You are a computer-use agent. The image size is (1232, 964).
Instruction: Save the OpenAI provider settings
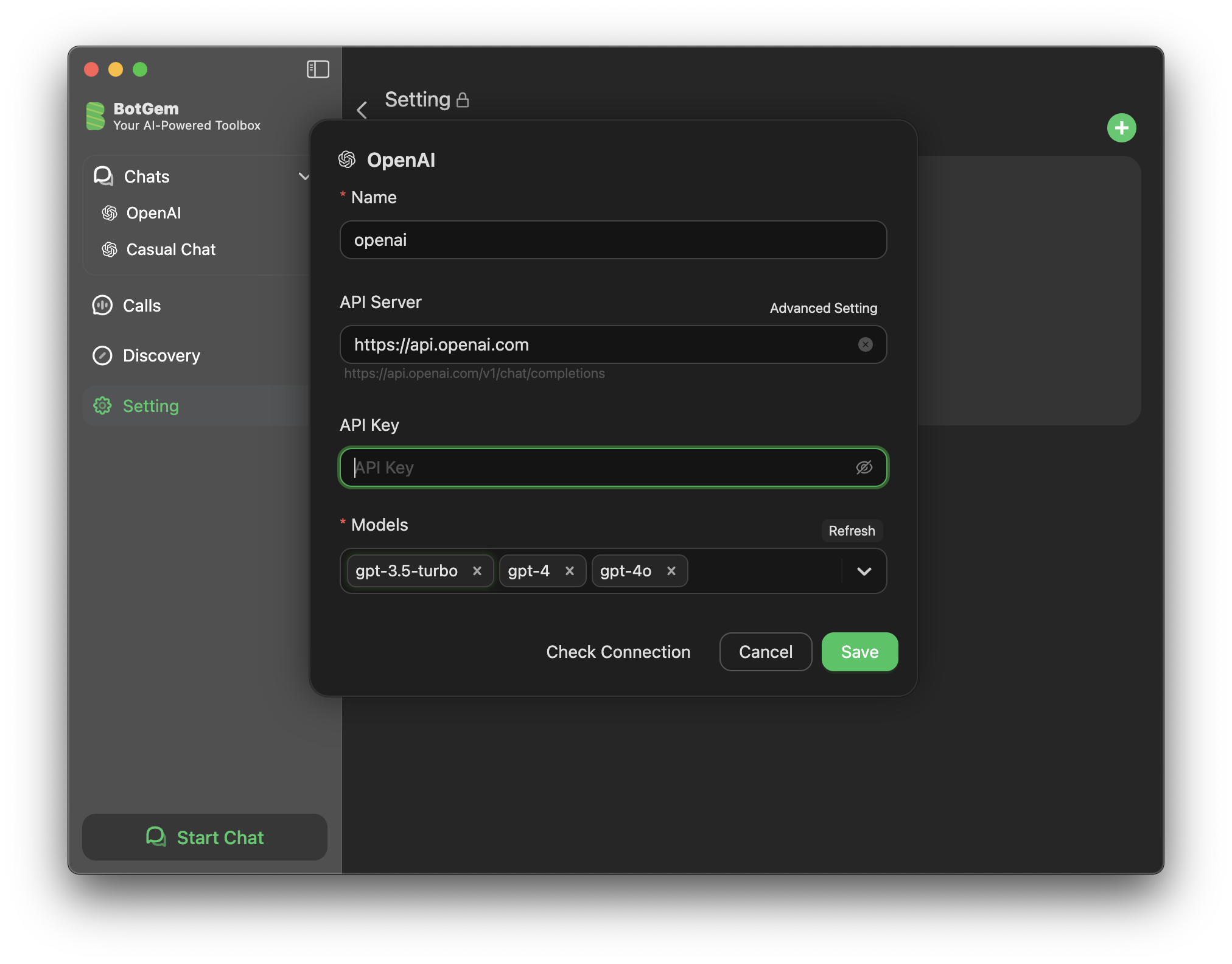click(x=859, y=652)
